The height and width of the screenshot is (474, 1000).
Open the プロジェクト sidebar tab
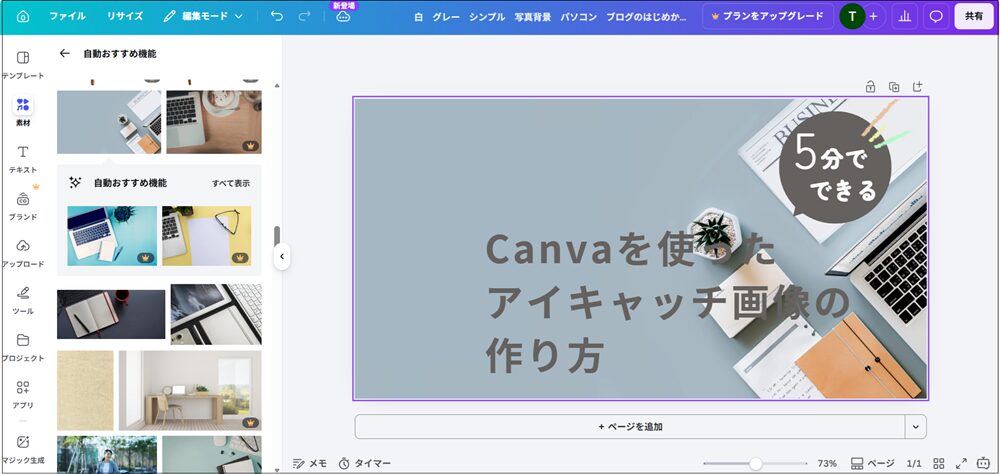pyautogui.click(x=23, y=348)
